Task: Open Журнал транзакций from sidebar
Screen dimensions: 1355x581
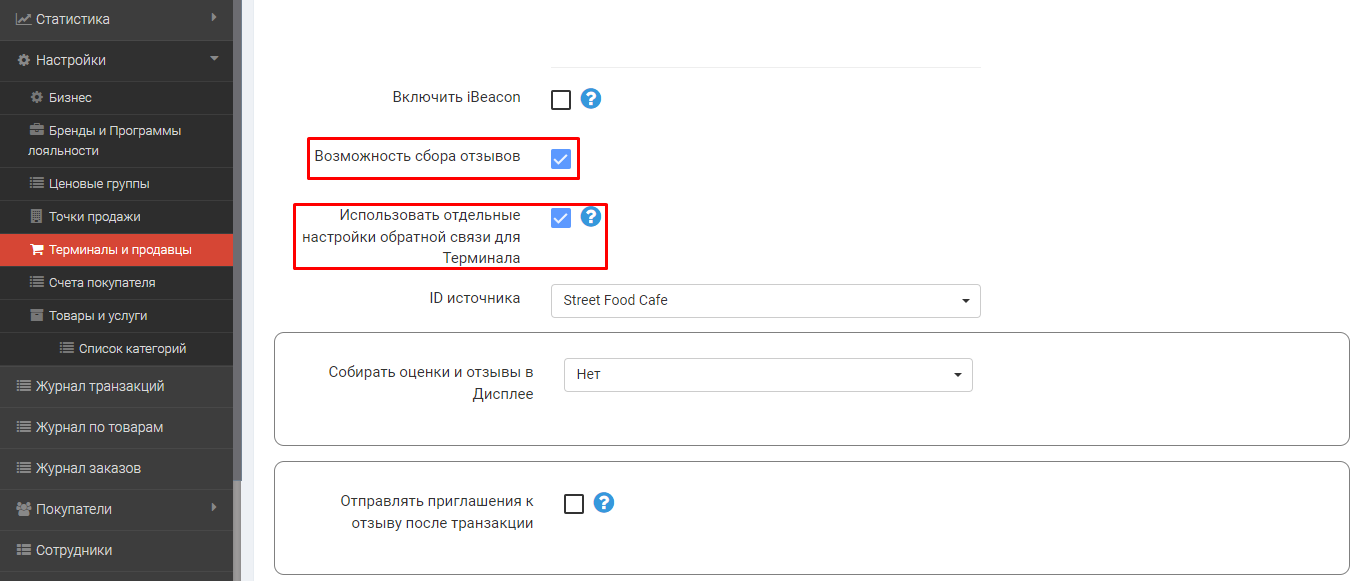Action: pyautogui.click(x=99, y=386)
